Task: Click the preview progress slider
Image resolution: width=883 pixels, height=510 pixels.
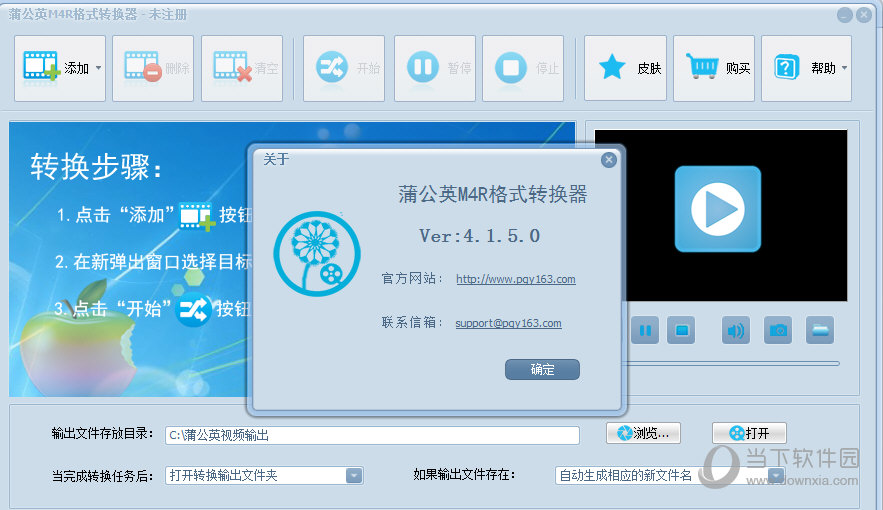Action: tap(732, 364)
